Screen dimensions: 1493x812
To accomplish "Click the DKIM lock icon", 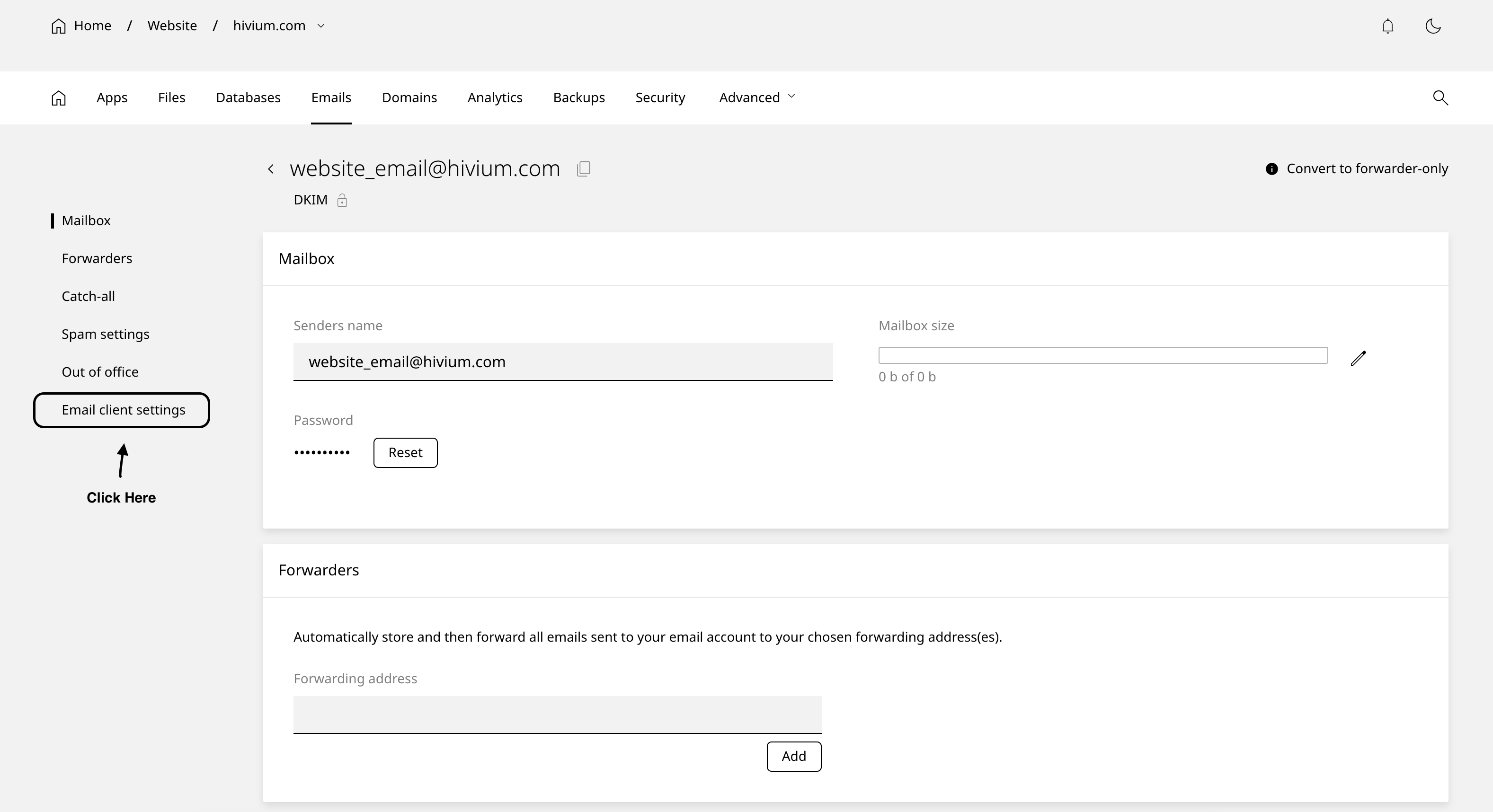I will pyautogui.click(x=342, y=200).
